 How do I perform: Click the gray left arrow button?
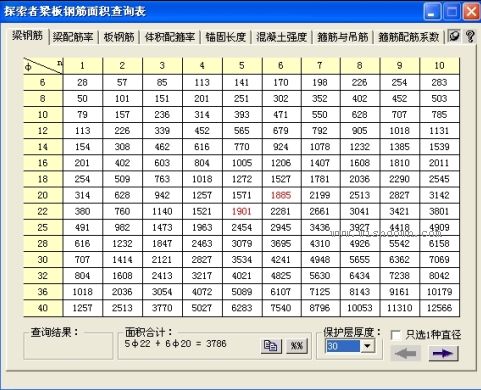pos(405,353)
